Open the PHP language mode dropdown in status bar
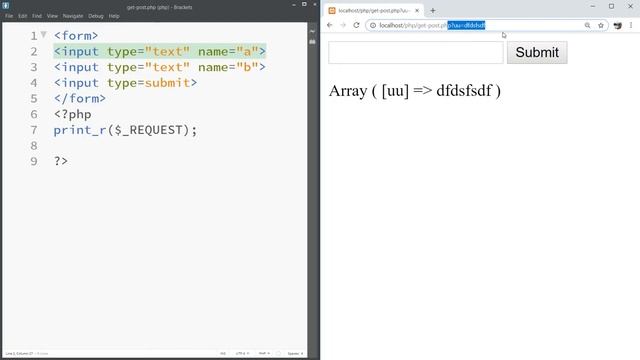 [264, 353]
